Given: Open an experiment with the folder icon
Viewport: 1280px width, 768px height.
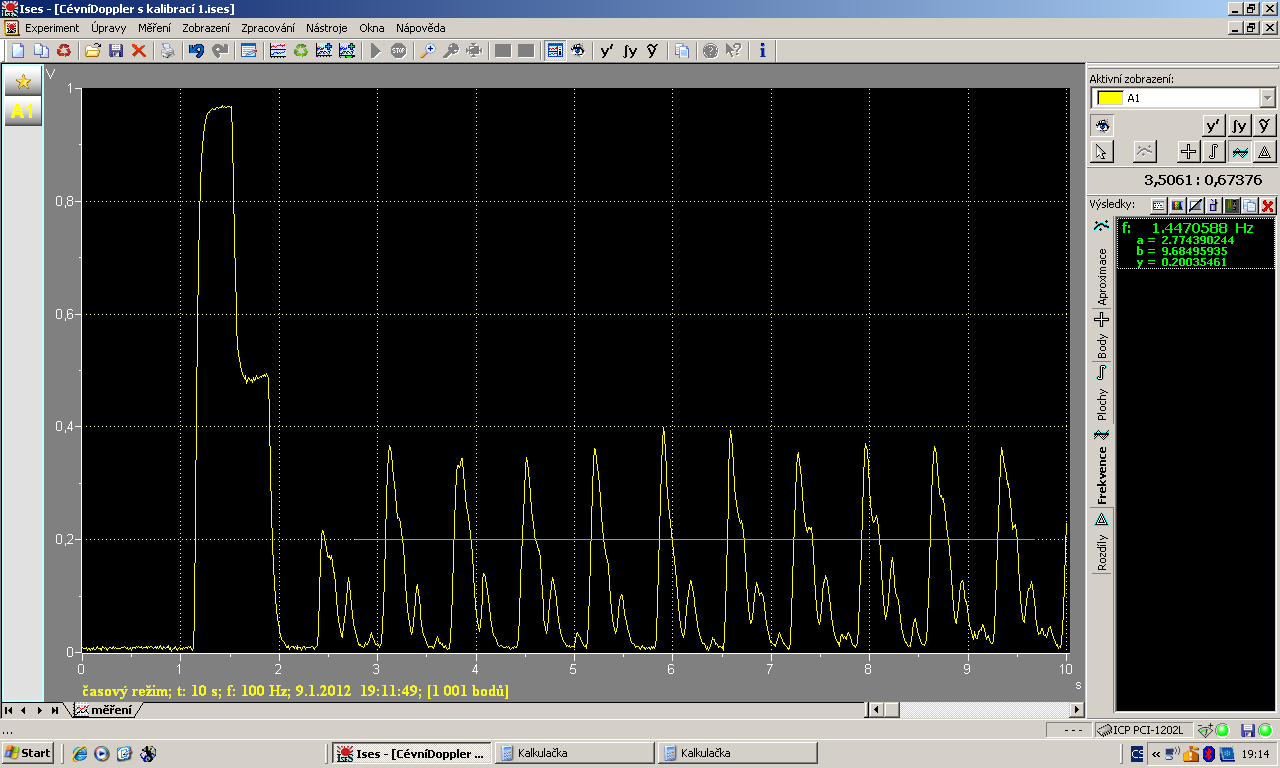Looking at the screenshot, I should [x=92, y=50].
